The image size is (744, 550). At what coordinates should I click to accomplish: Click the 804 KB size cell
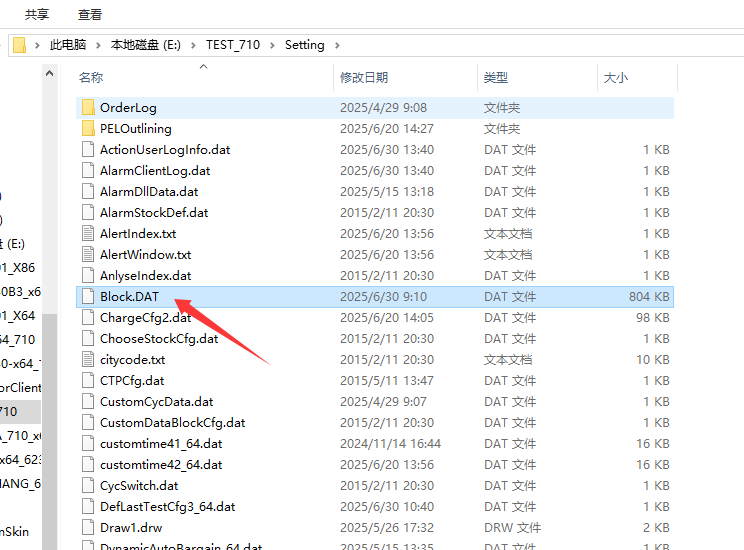coord(649,297)
